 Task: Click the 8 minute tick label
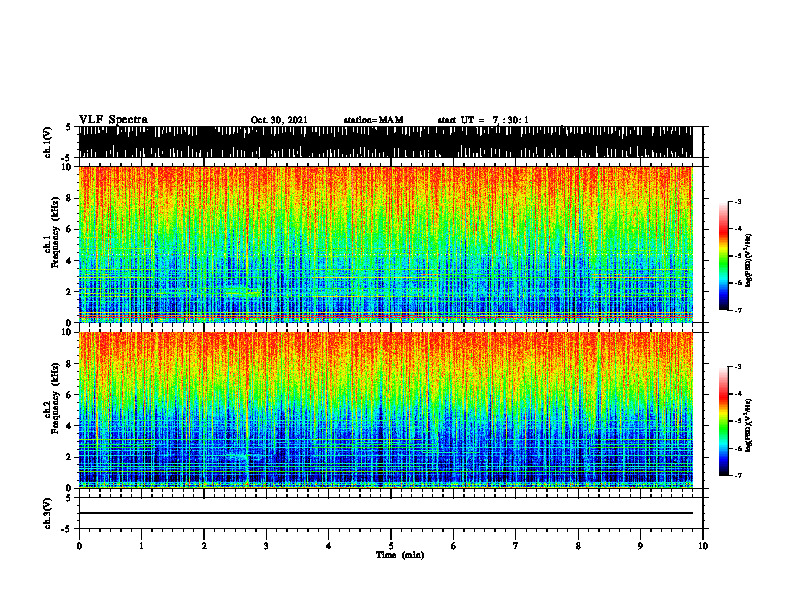coord(578,546)
